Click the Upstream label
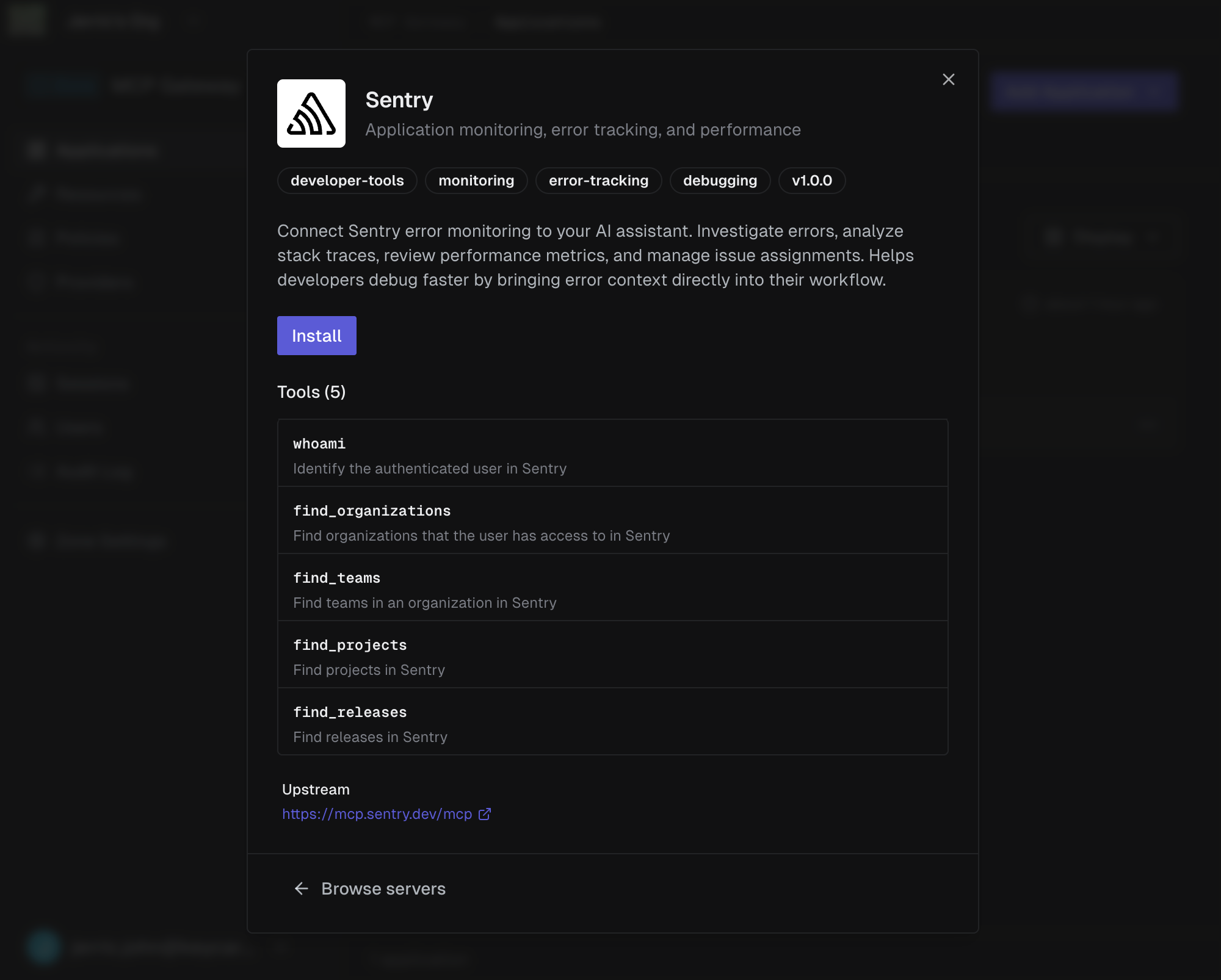Viewport: 1221px width, 980px height. (316, 790)
